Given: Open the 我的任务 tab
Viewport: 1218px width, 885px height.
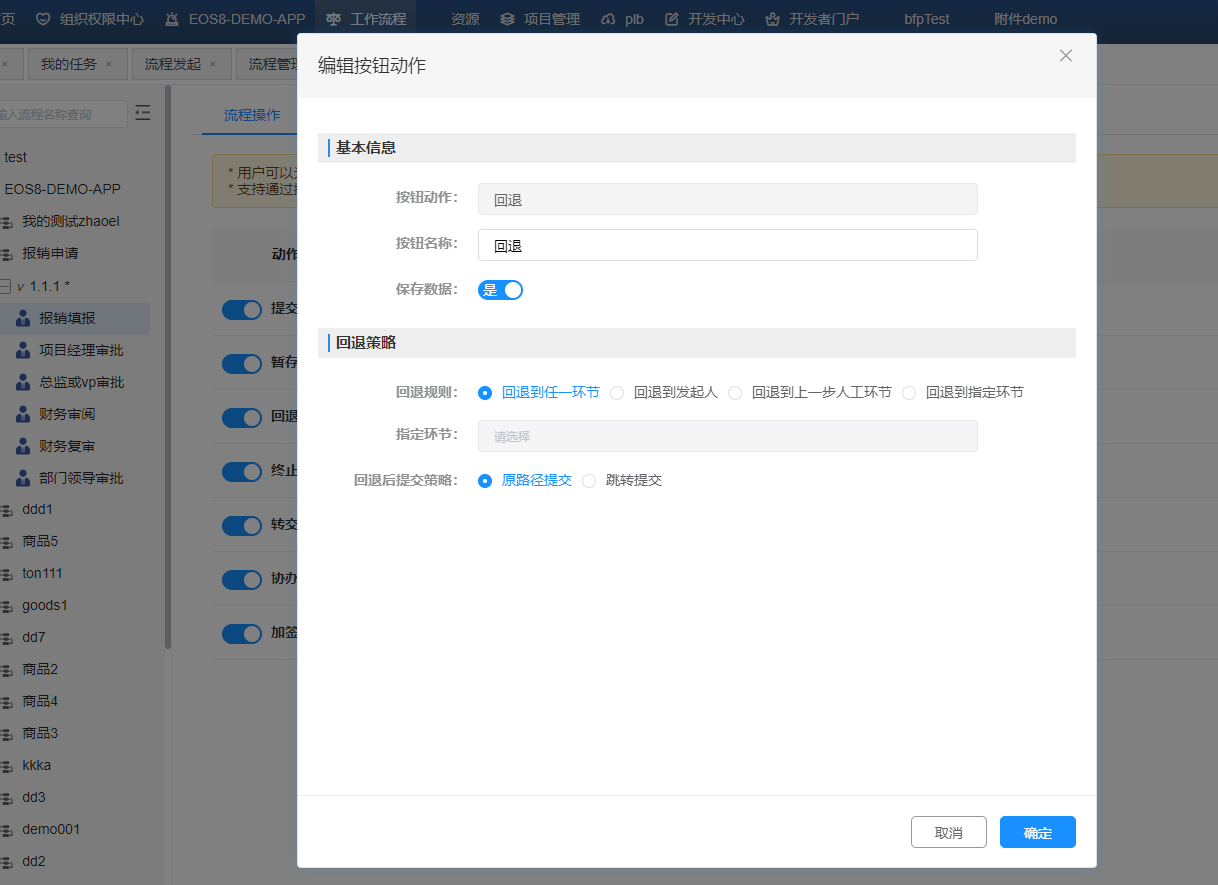Looking at the screenshot, I should 69,64.
